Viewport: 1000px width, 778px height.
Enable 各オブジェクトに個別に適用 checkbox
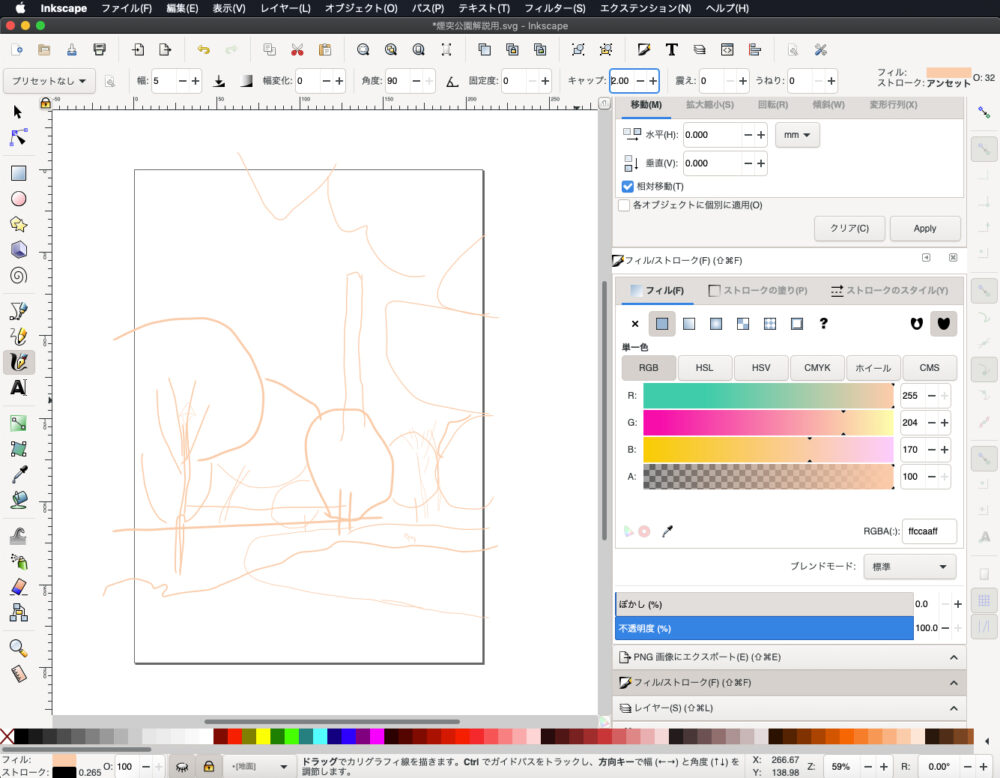pos(624,205)
